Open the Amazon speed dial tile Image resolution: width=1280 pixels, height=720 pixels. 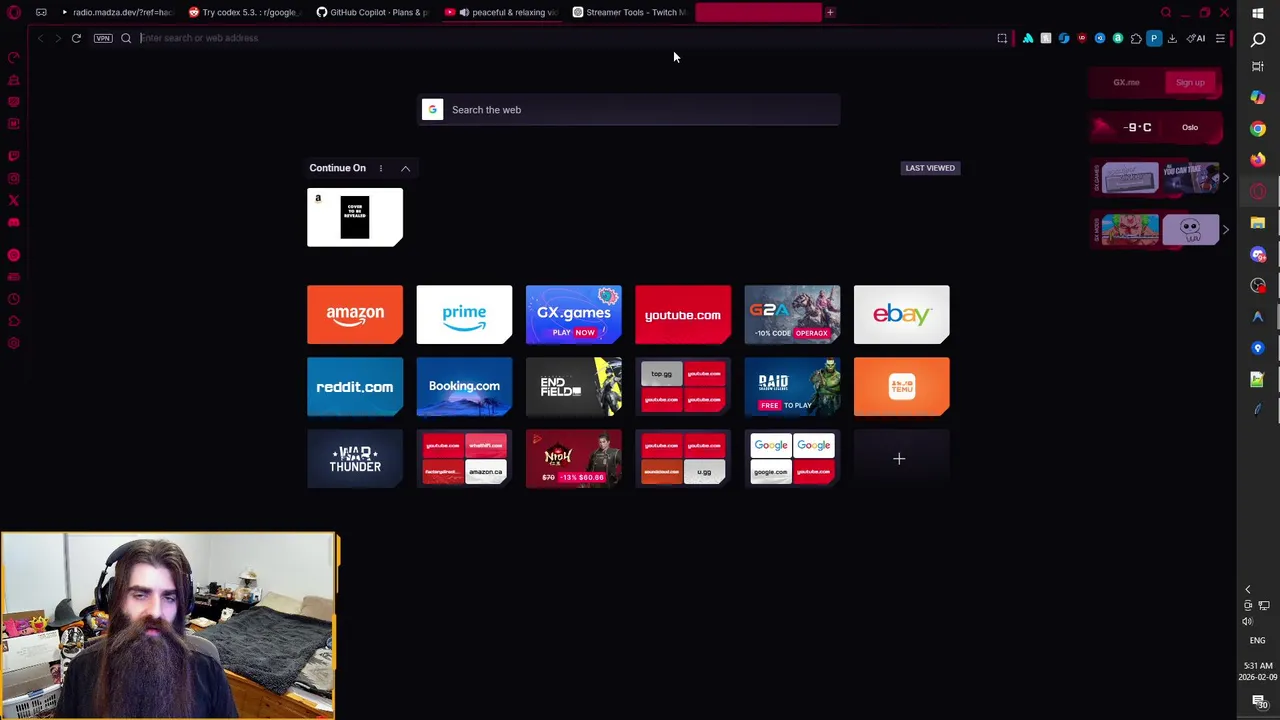click(355, 314)
